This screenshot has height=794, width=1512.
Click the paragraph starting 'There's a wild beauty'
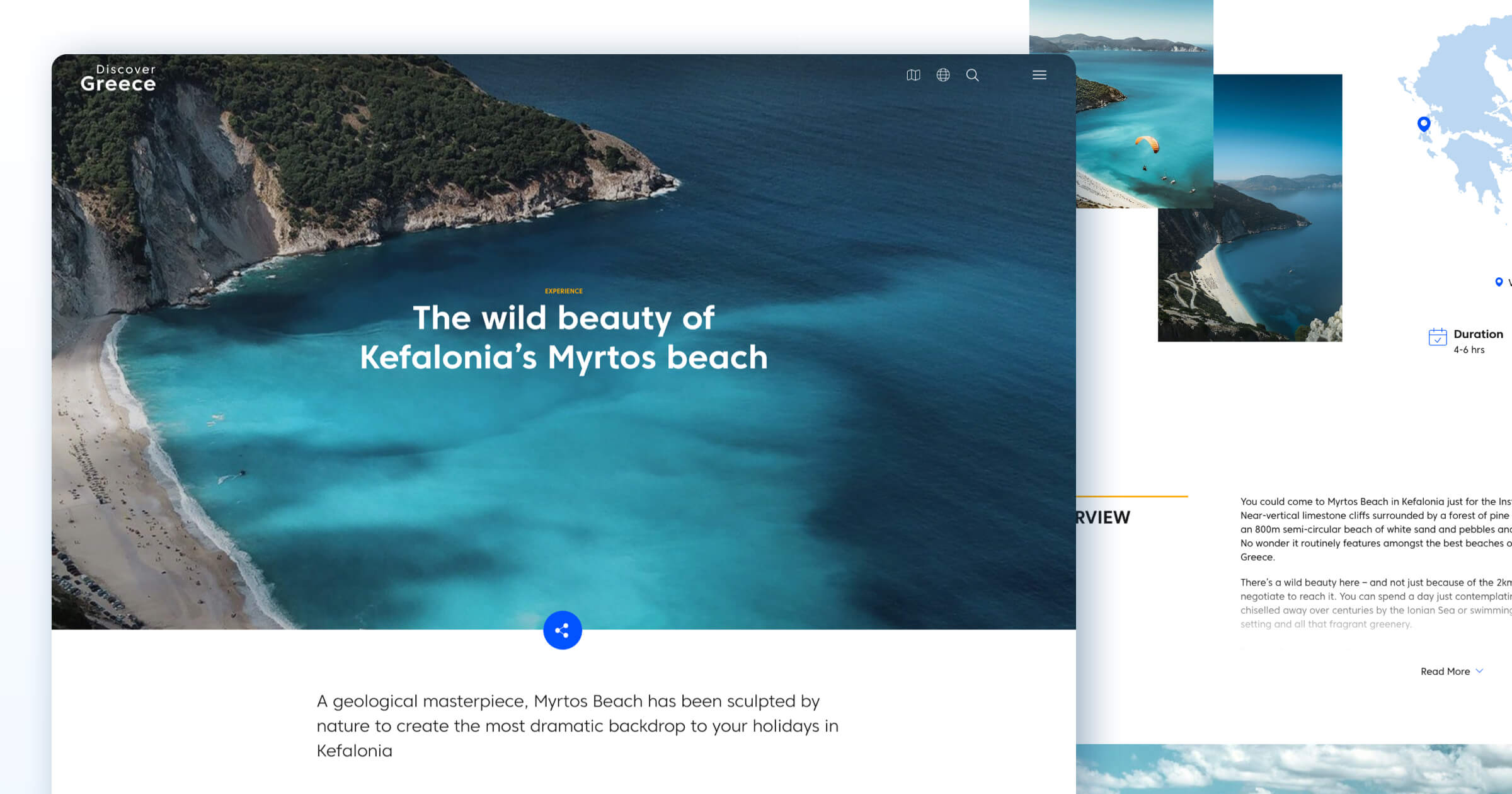click(1376, 603)
